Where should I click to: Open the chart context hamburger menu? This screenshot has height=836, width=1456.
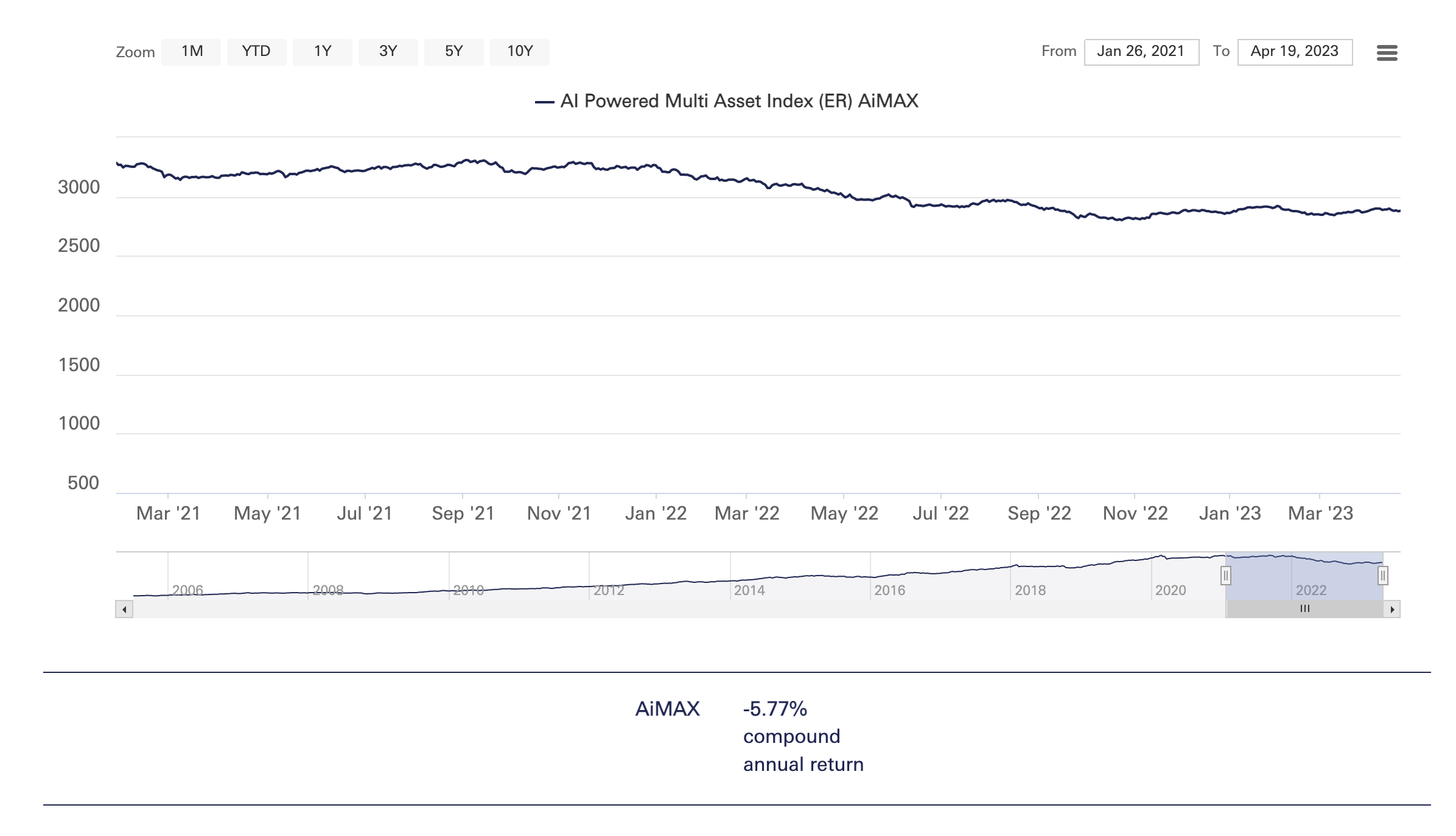(1387, 52)
